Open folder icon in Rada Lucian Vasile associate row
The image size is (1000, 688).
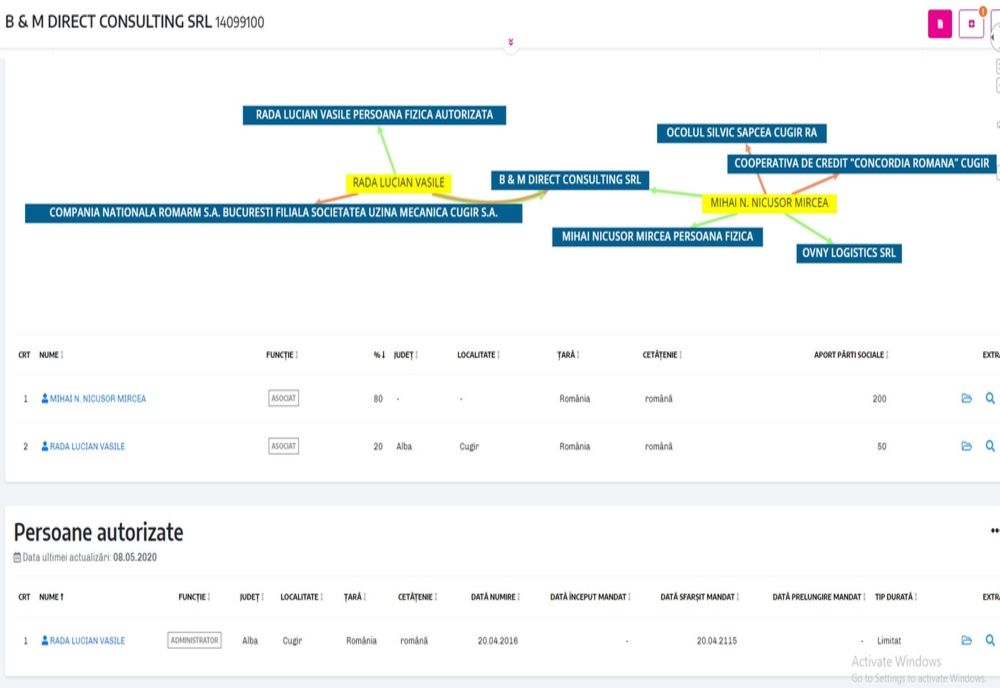pyautogui.click(x=966, y=447)
